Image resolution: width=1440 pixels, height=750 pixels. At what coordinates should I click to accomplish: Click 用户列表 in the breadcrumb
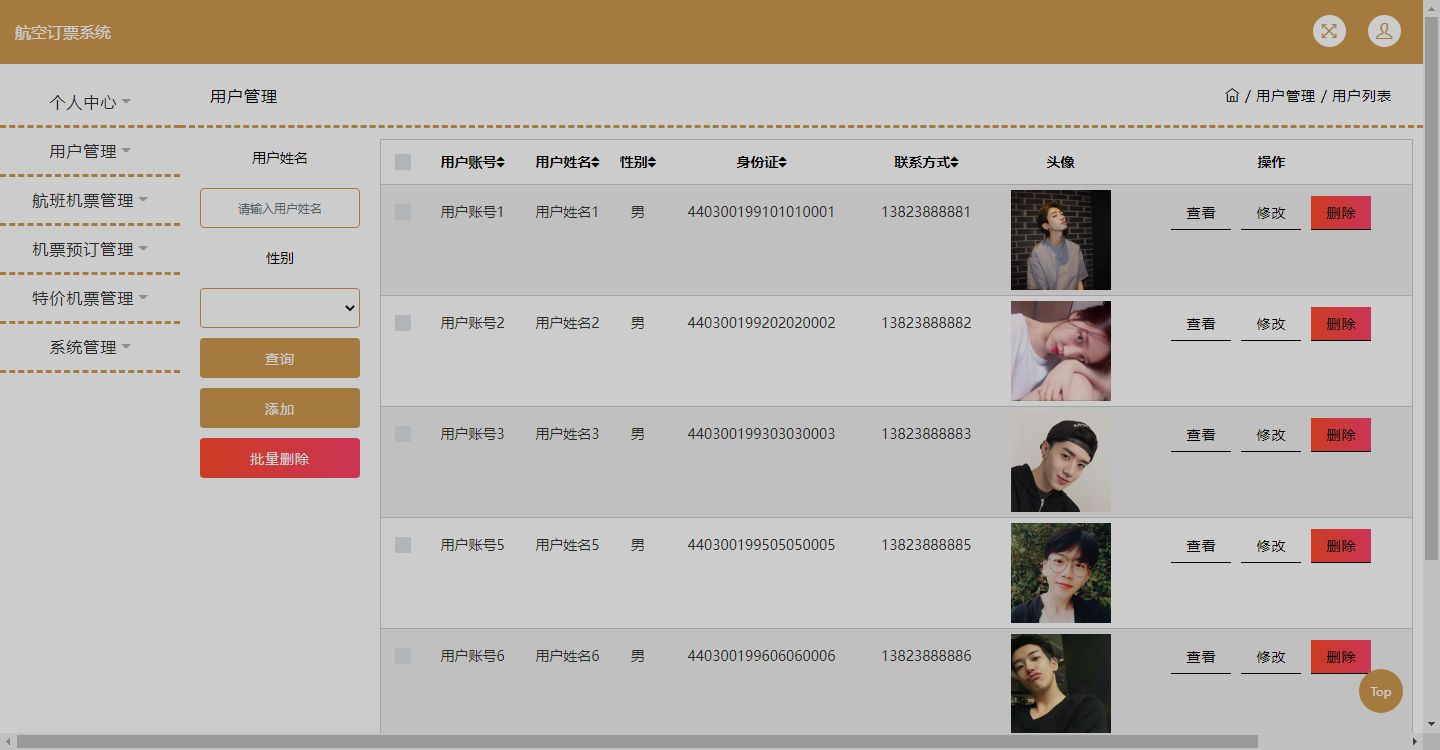[1361, 96]
